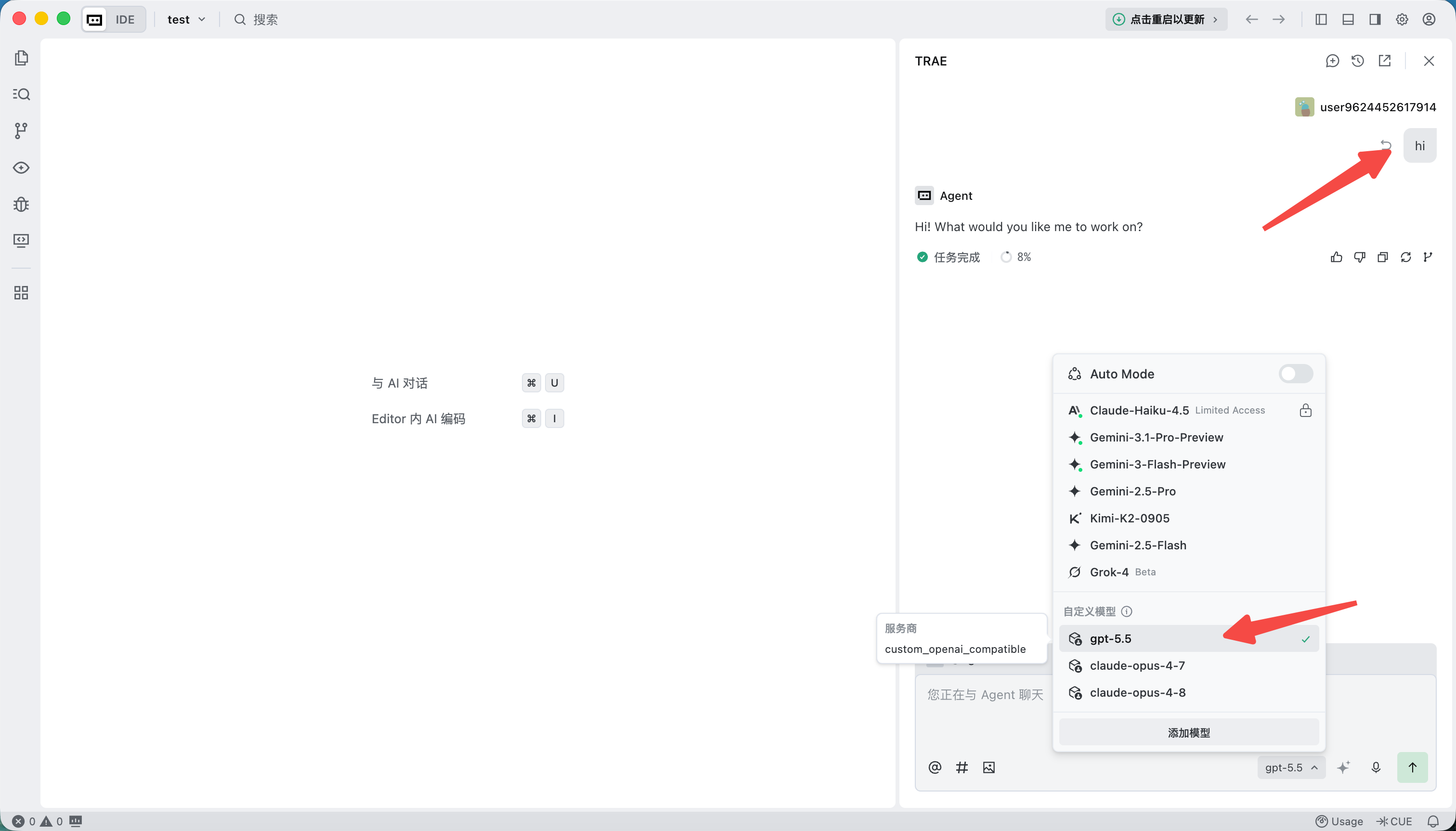Expand the test project dropdown
This screenshot has height=831, width=1456.
(186, 19)
